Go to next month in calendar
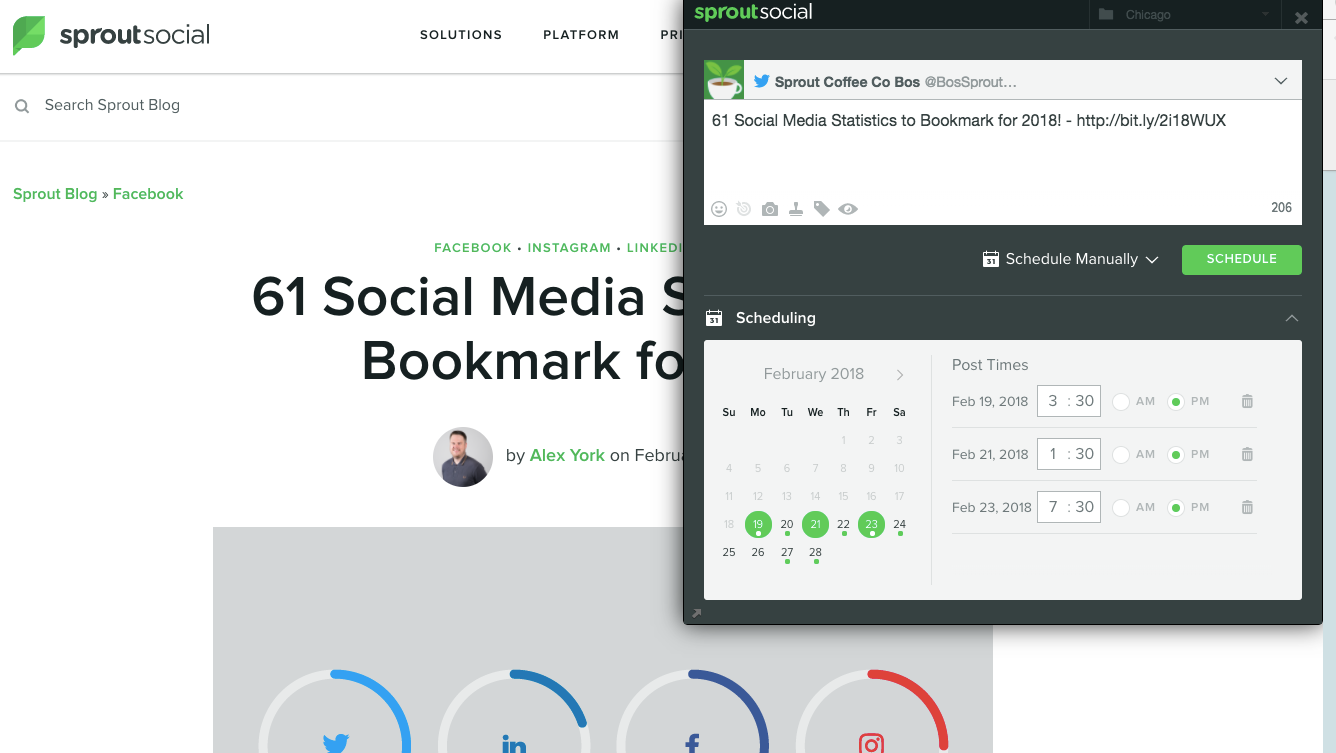Viewport: 1336px width, 753px height. pos(900,375)
